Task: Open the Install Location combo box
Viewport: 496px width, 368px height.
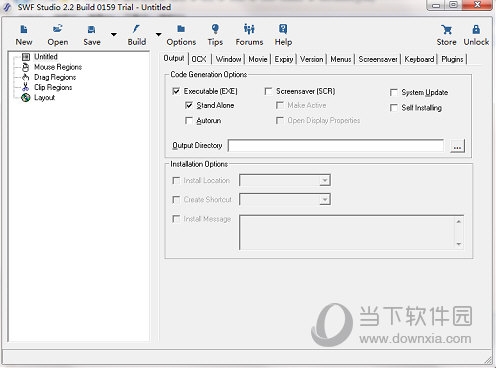Action: tap(285, 180)
